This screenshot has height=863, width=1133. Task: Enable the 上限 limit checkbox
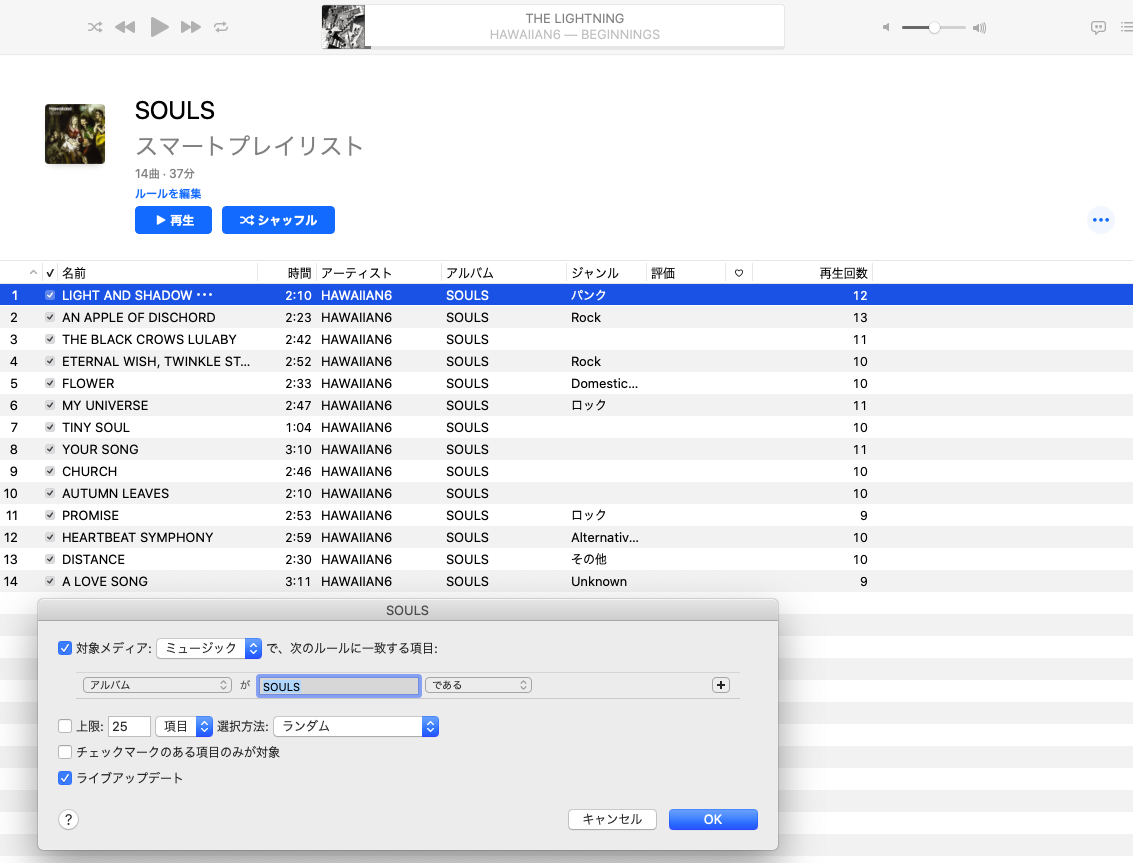(x=66, y=726)
